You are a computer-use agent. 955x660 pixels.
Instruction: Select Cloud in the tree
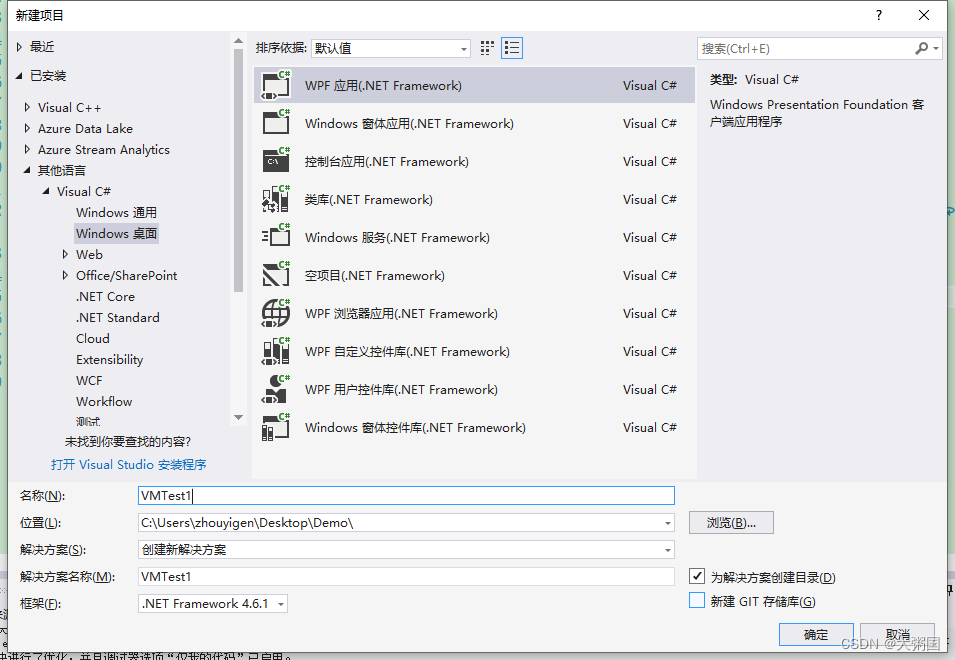(93, 339)
